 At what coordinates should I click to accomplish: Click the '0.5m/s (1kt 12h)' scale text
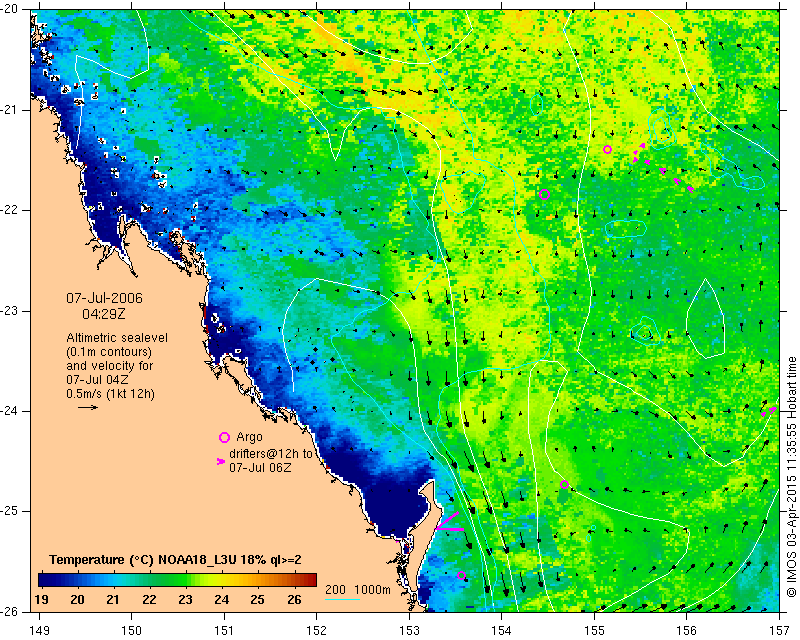(x=111, y=393)
